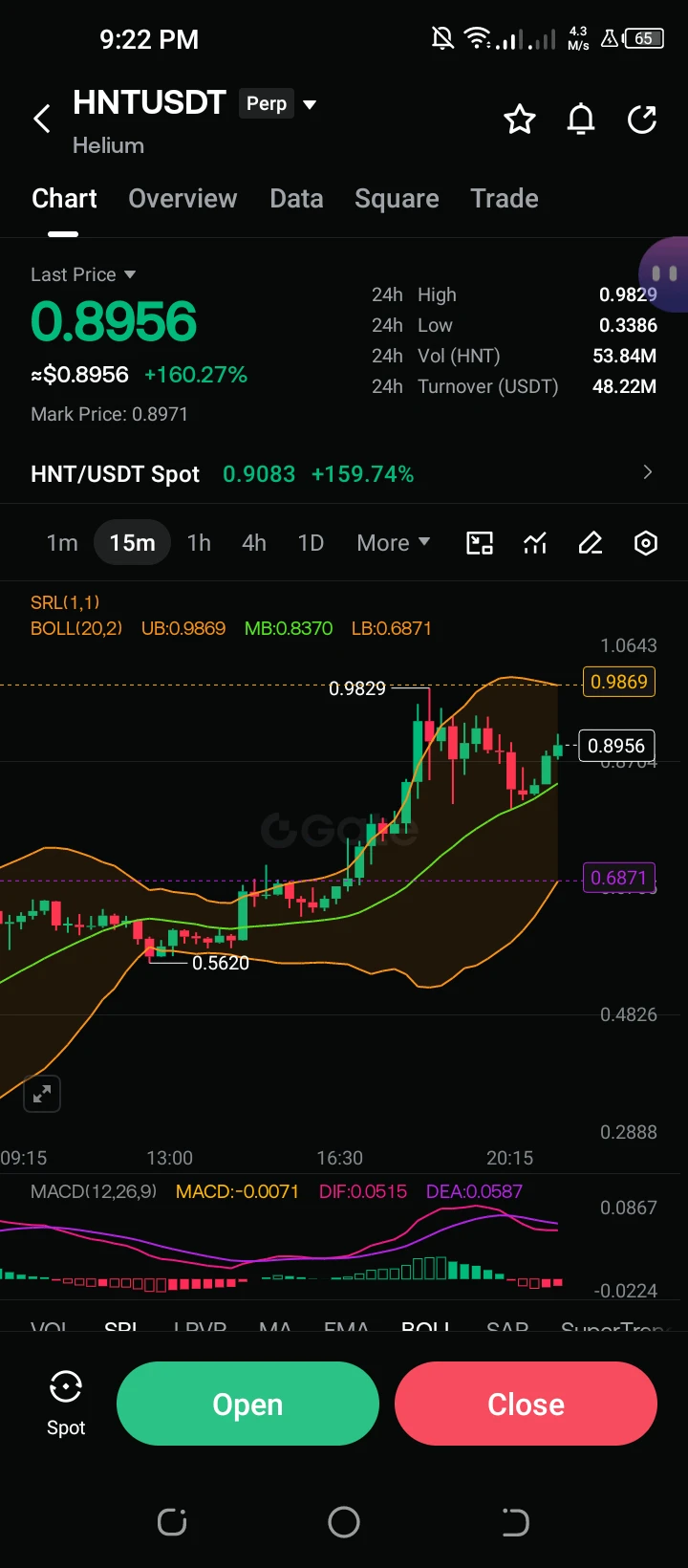Select the 1h timeframe
The width and height of the screenshot is (688, 1568).
(199, 543)
